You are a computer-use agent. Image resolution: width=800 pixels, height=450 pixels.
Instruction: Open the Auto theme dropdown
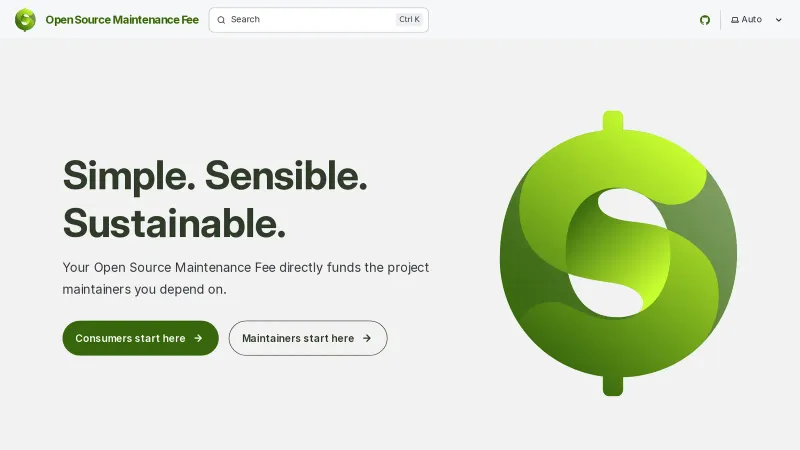tap(756, 20)
